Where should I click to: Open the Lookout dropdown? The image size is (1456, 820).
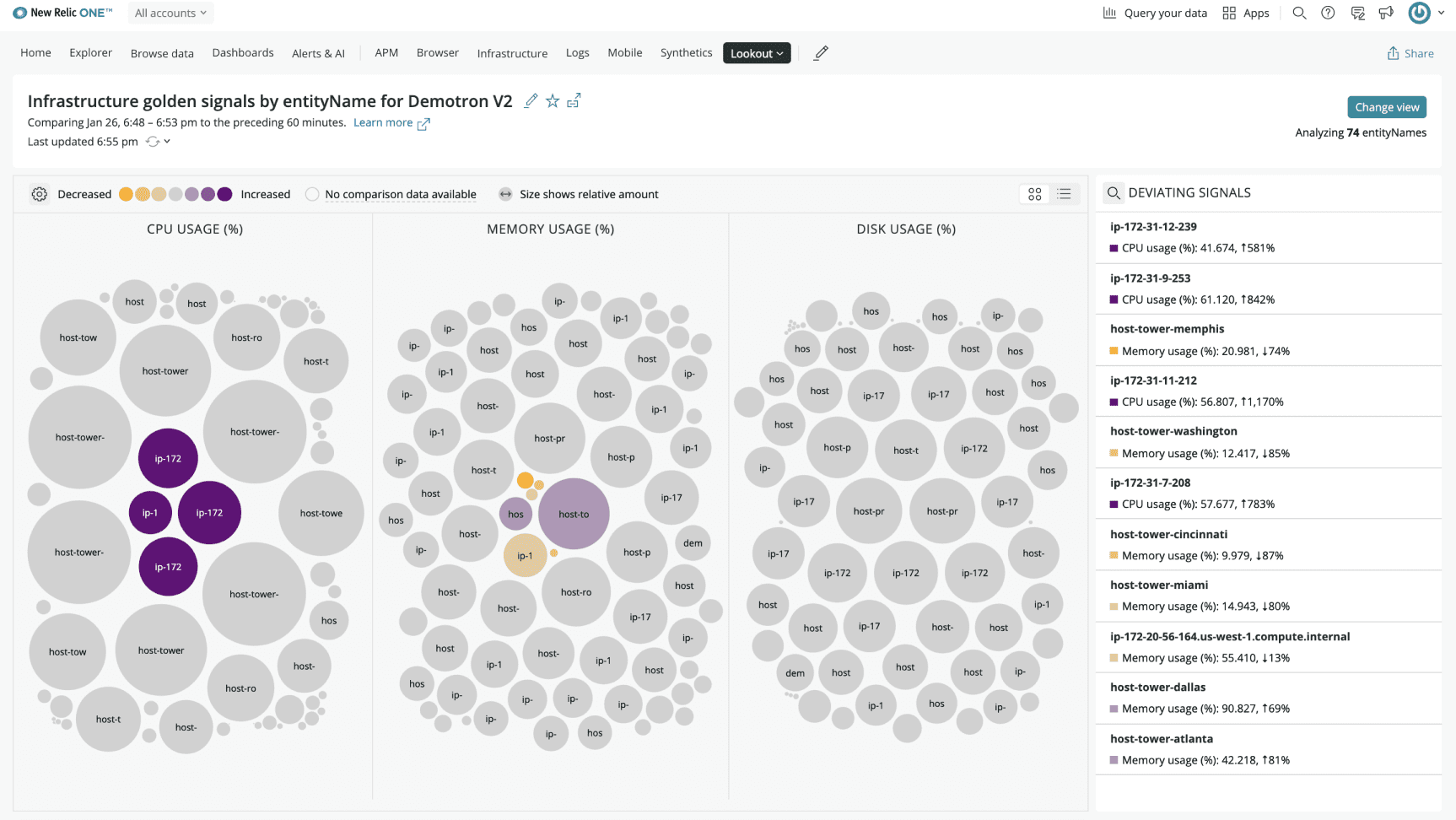756,52
